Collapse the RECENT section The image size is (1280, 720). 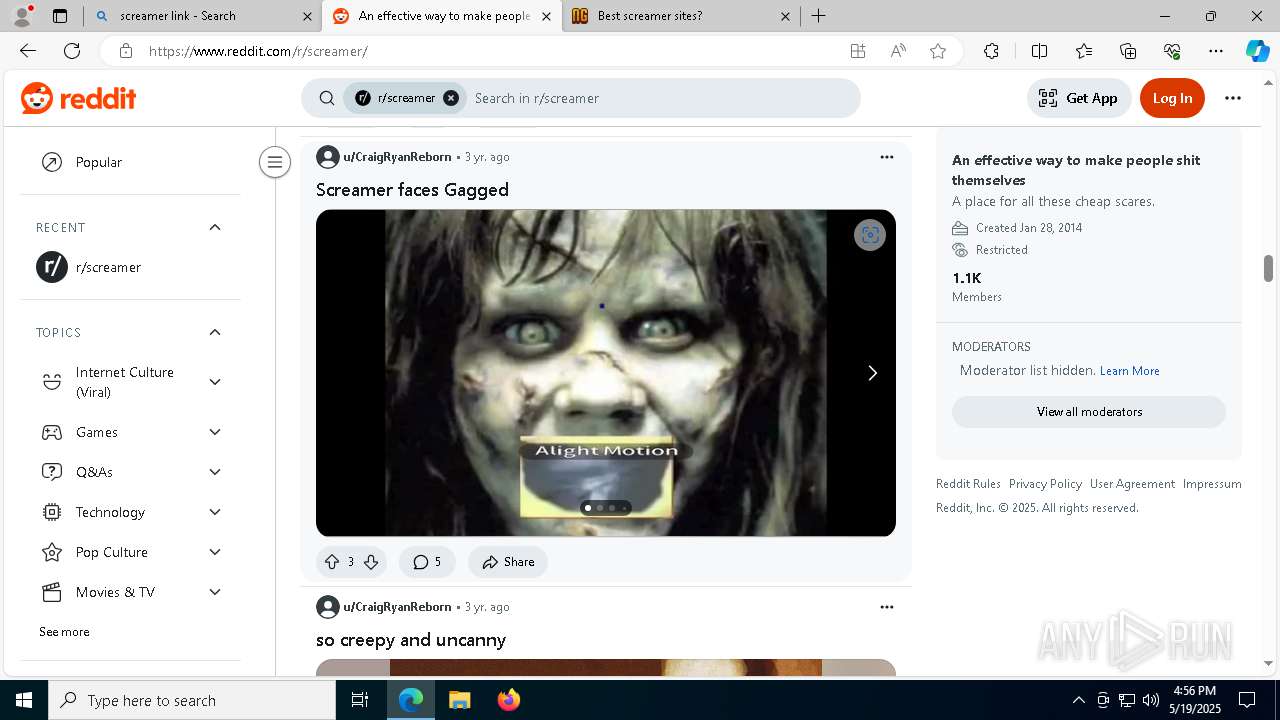215,227
